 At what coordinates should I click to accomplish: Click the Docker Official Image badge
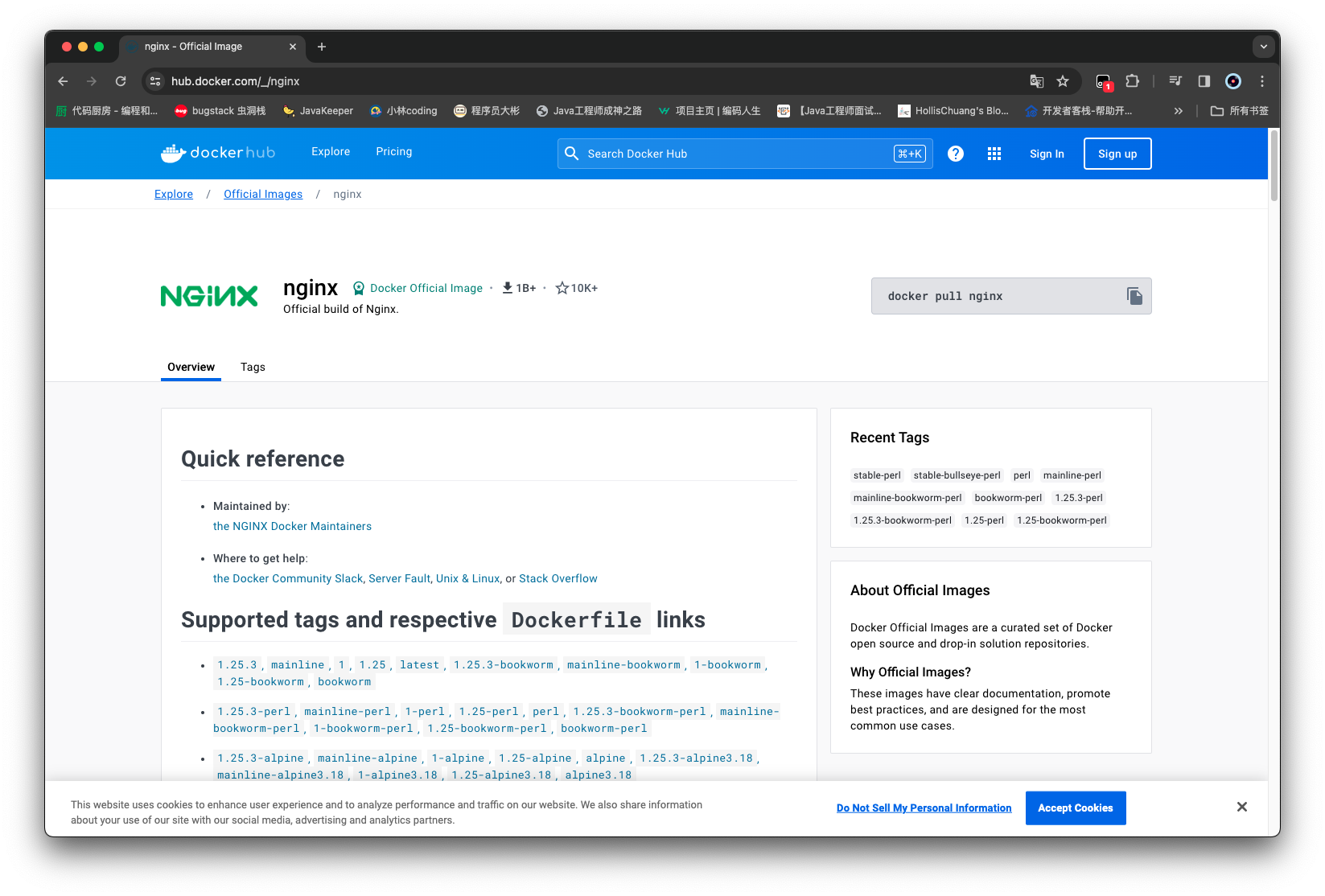[x=418, y=288]
